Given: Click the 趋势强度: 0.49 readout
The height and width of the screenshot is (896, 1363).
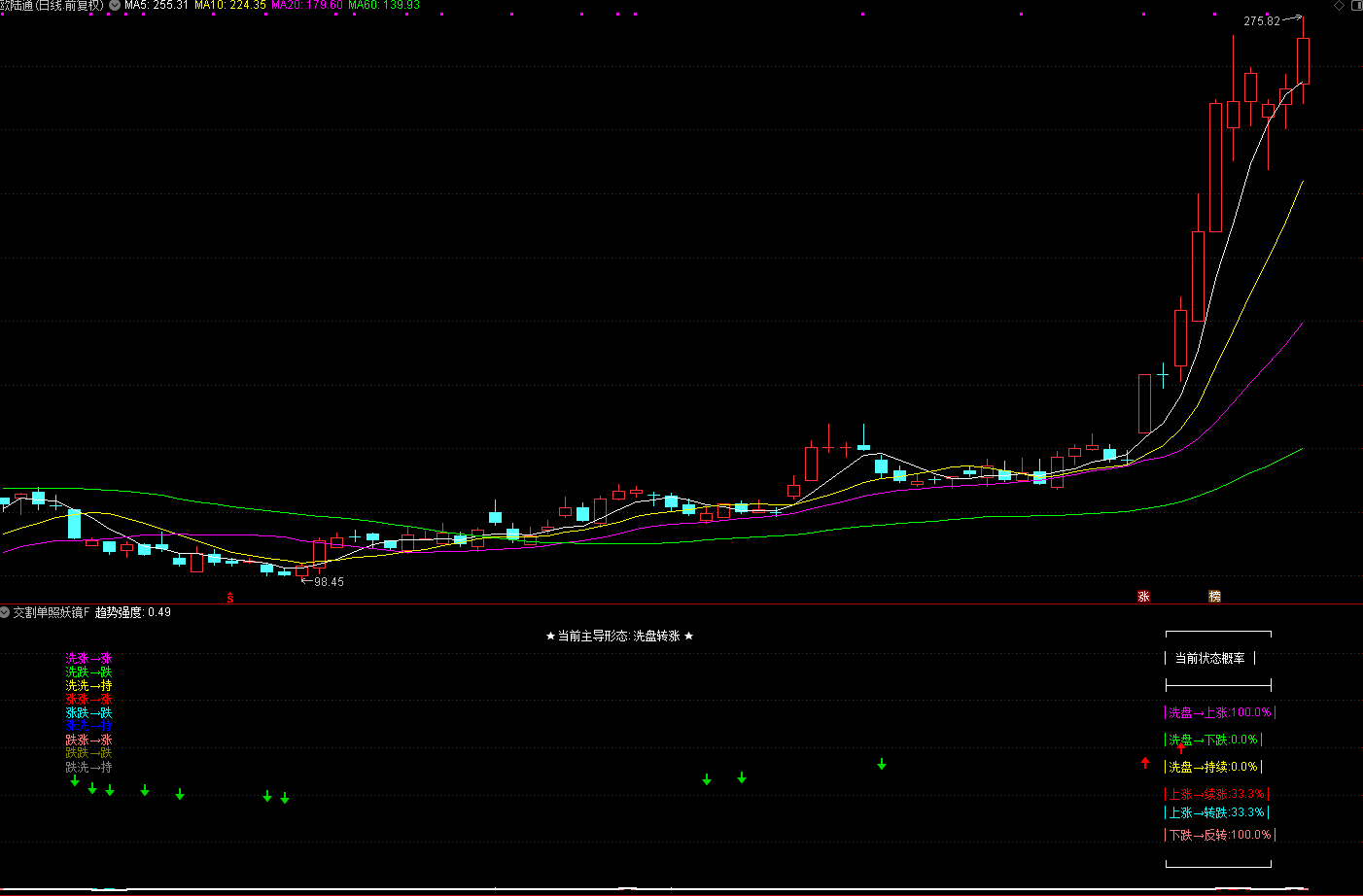Looking at the screenshot, I should 133,612.
